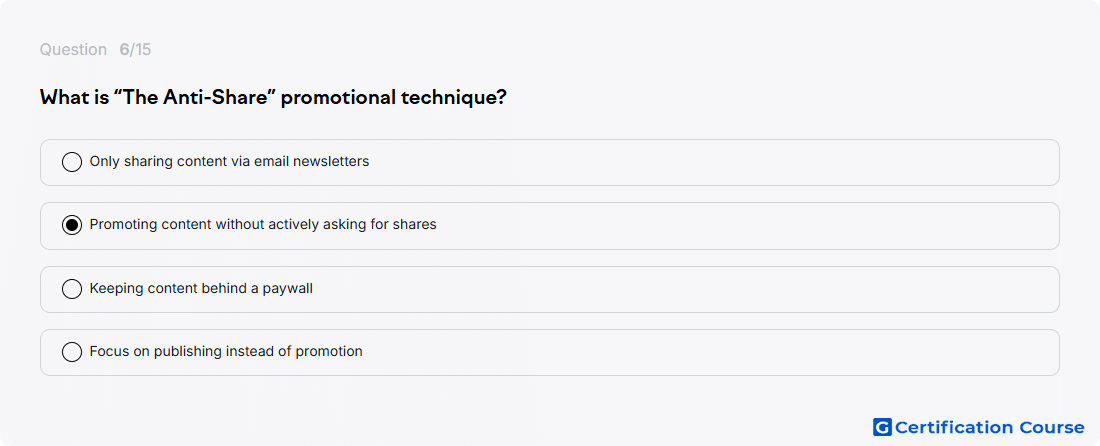This screenshot has height=446, width=1100.
Task: Click the 'Only sharing content via email newsletters' label text
Action: click(x=229, y=161)
